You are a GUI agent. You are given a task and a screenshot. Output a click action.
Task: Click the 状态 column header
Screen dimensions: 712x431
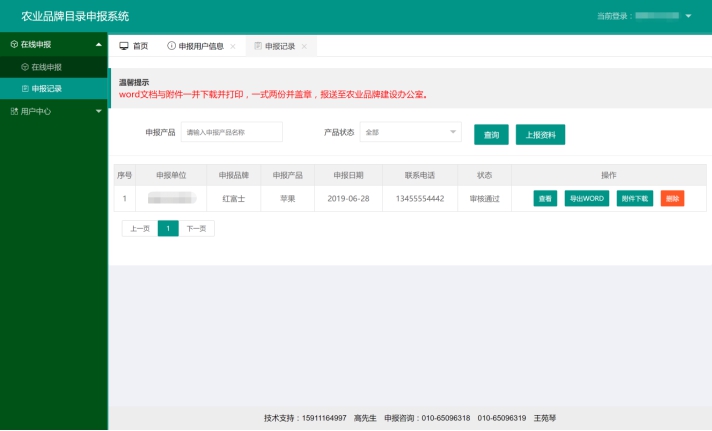(x=485, y=175)
